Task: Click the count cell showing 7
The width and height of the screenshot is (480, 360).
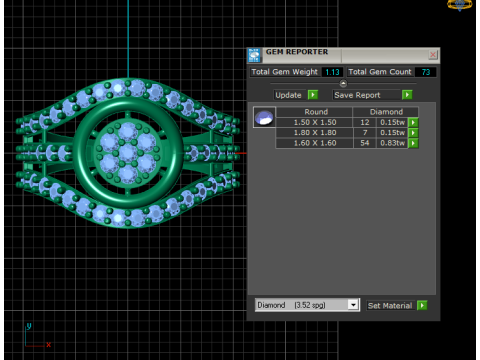Action: point(364,133)
